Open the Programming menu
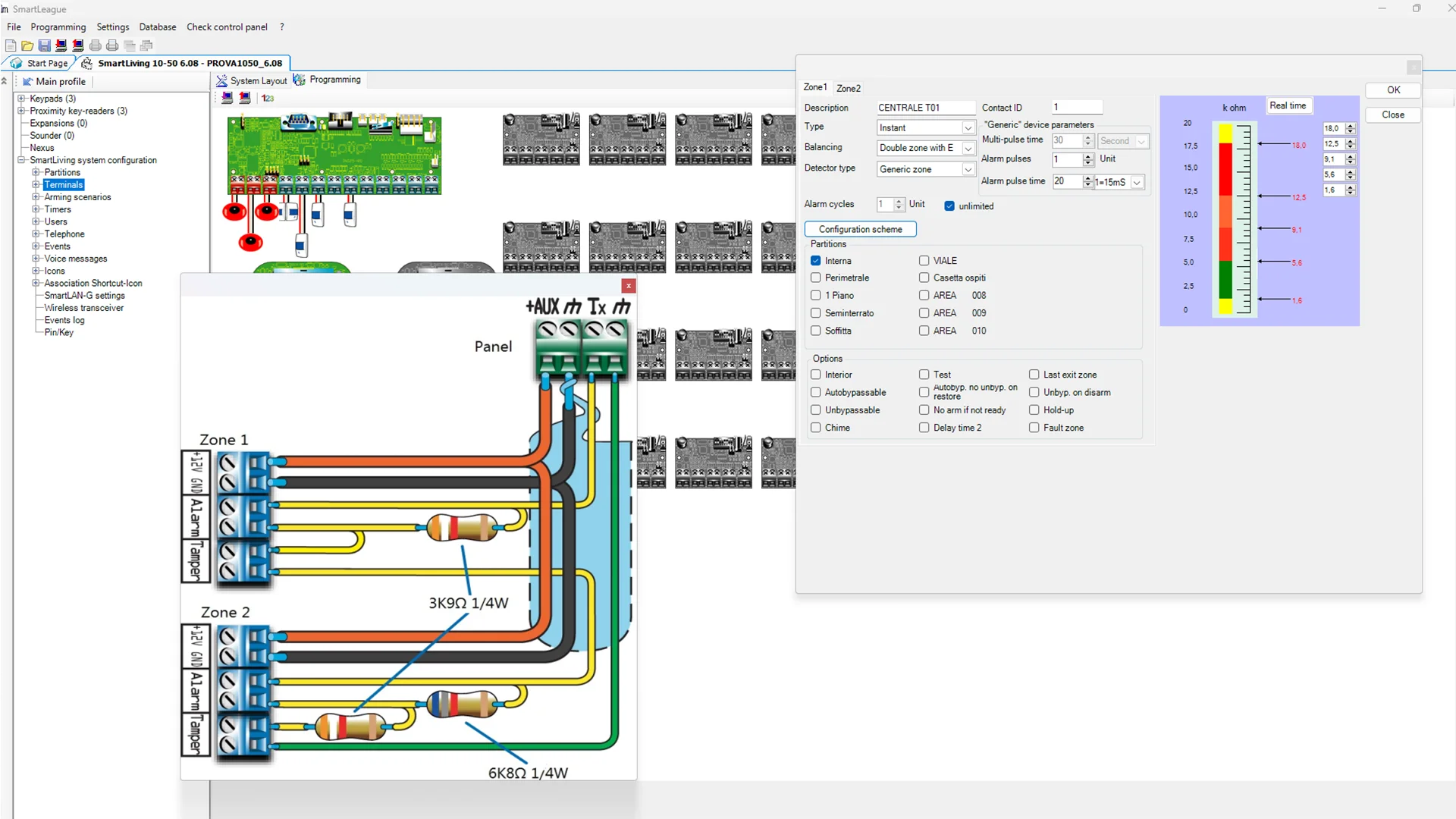1456x819 pixels. point(58,27)
